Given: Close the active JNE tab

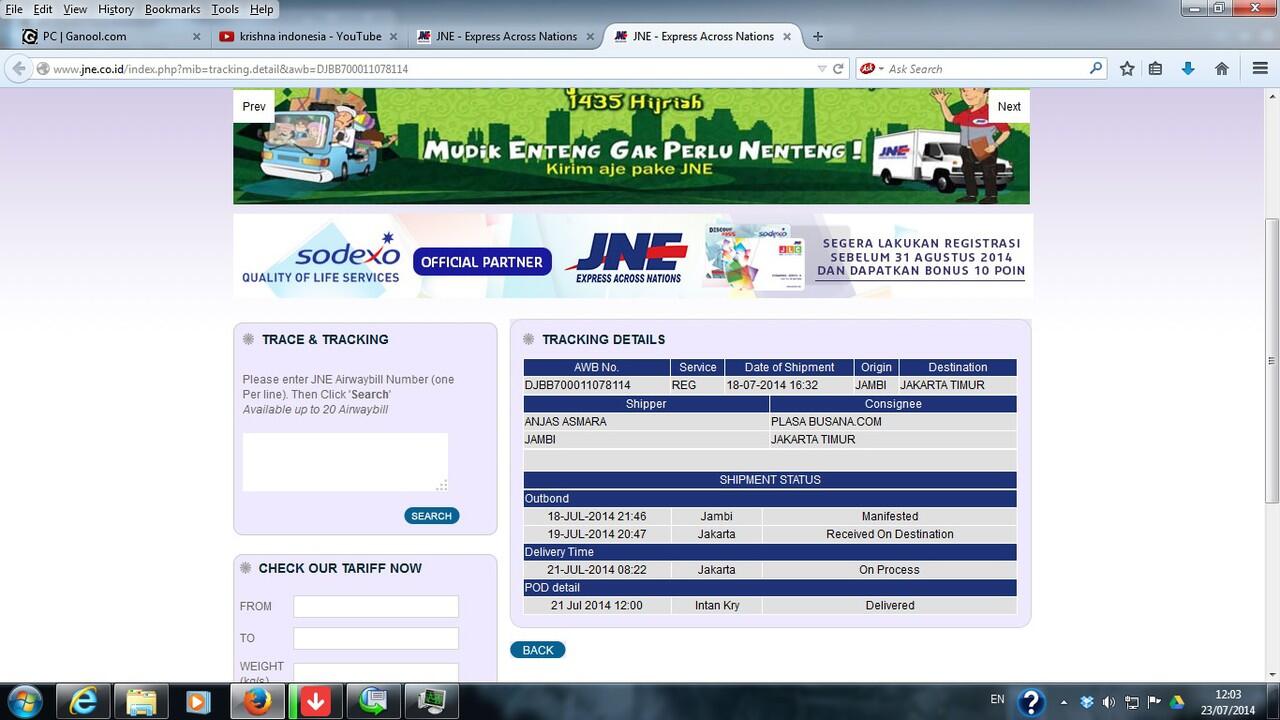Looking at the screenshot, I should point(787,37).
